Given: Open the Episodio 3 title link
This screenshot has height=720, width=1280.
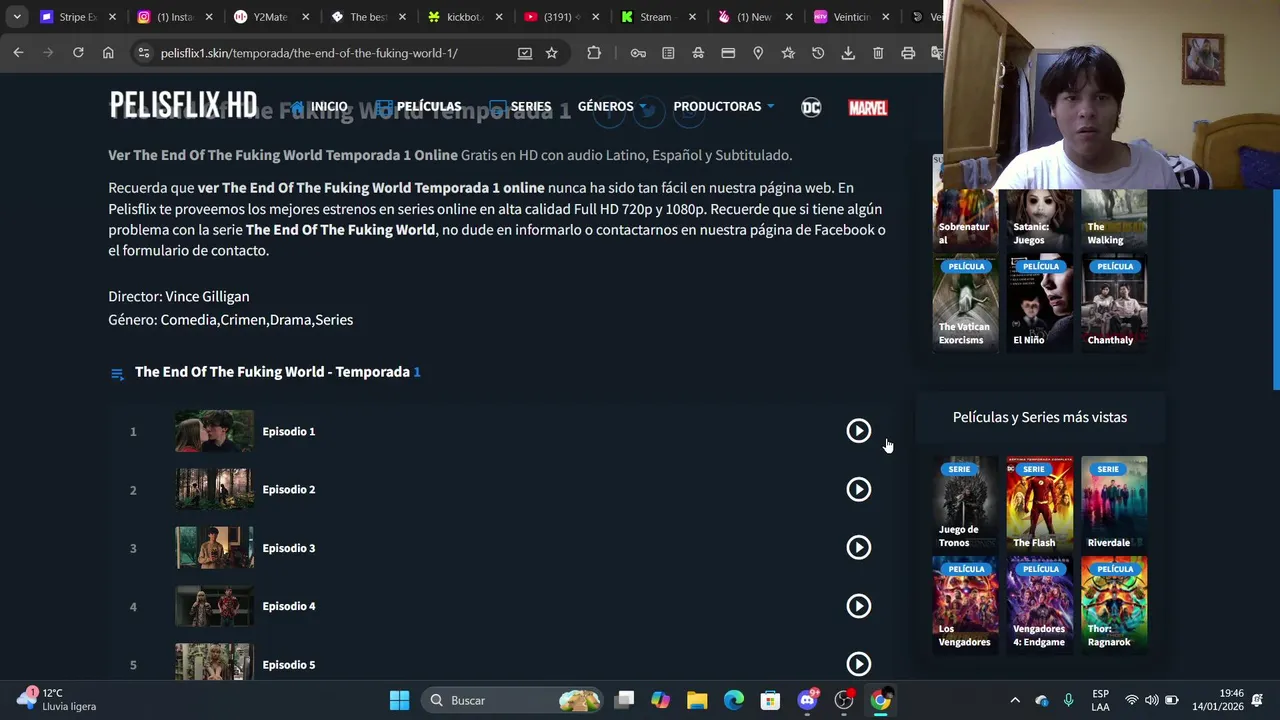Looking at the screenshot, I should click(288, 548).
